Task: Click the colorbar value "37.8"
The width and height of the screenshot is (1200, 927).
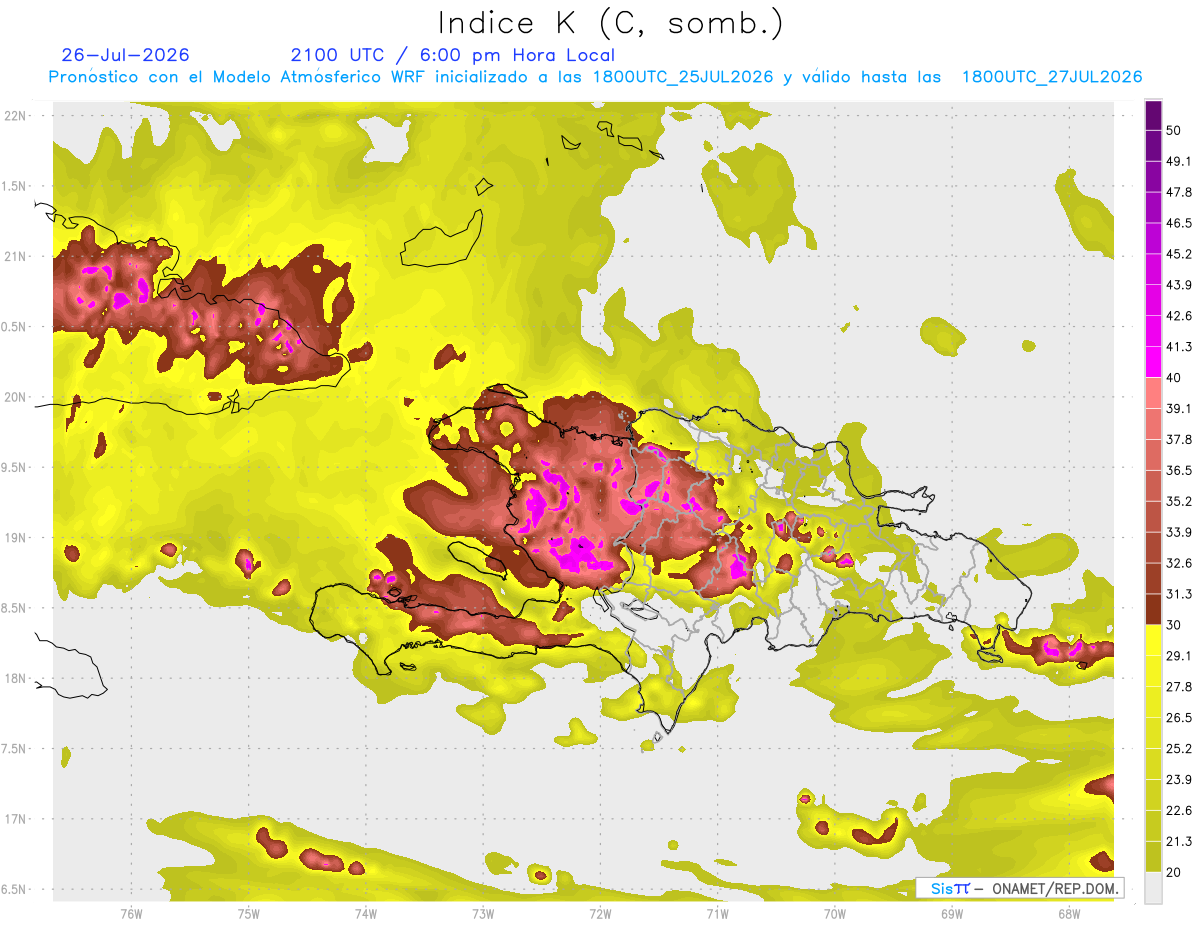Action: 1180,439
